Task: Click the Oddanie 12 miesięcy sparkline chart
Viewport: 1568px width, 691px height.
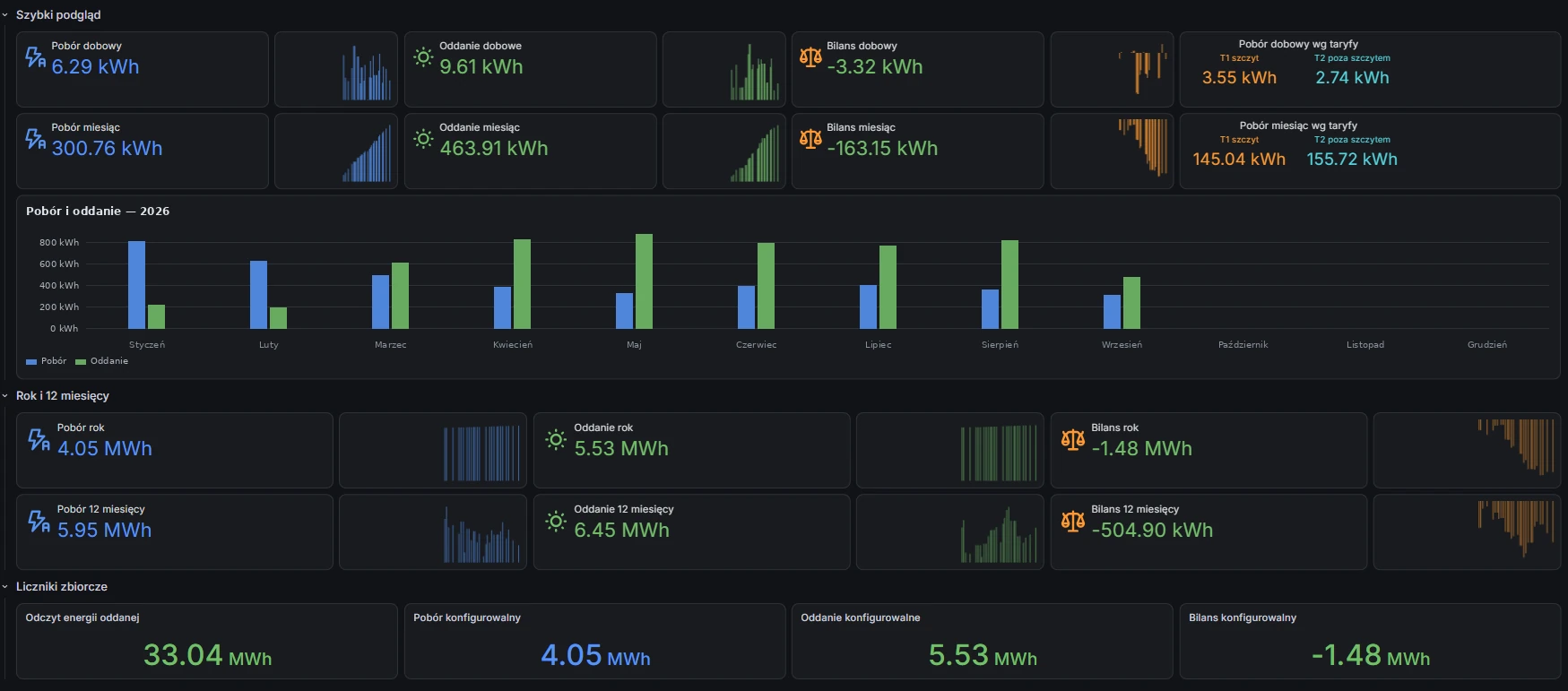Action: [999, 535]
